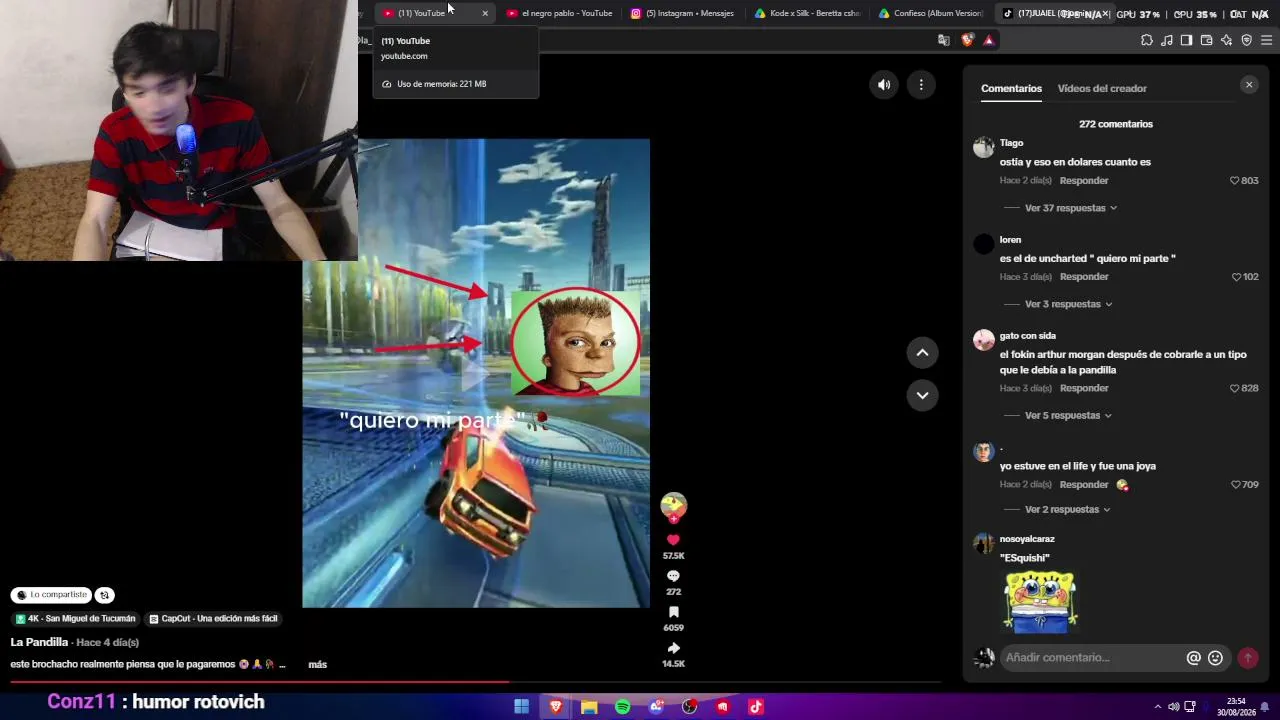Image resolution: width=1280 pixels, height=720 pixels.
Task: Expand Ver 5 respuestas under gato con sida's comment
Action: pyautogui.click(x=1069, y=415)
